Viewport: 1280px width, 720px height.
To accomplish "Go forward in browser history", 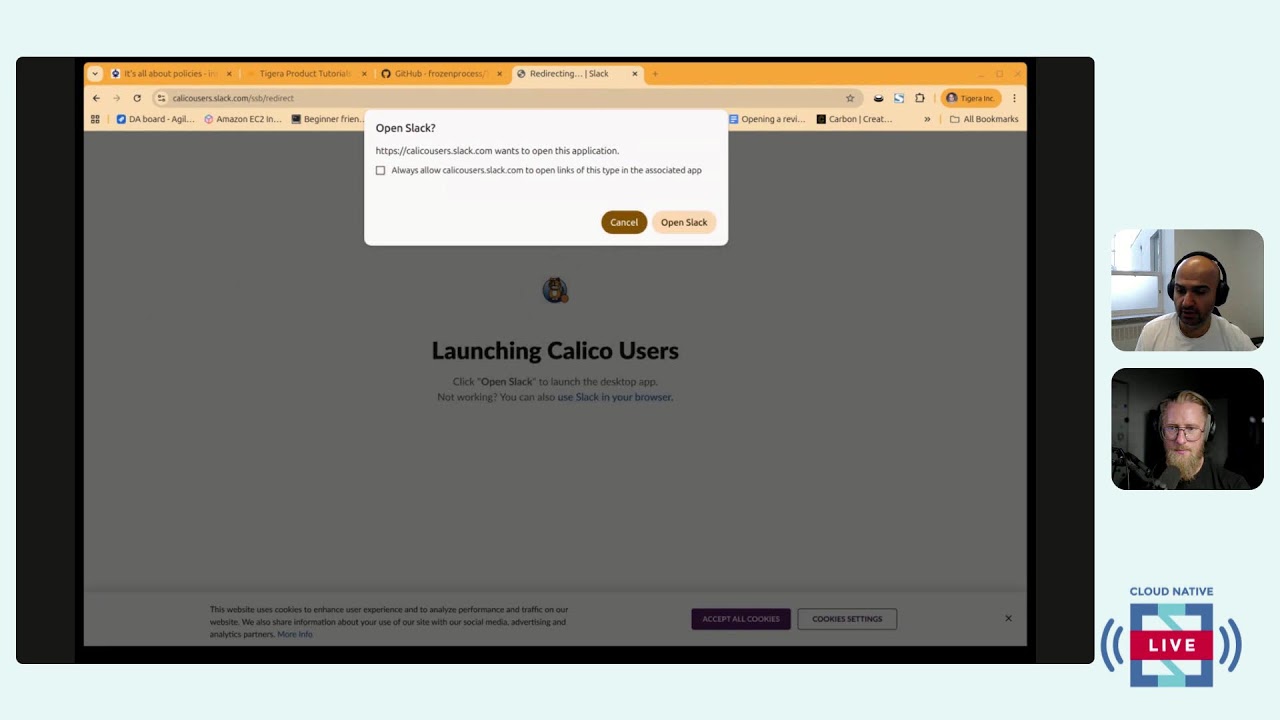I will coord(116,98).
